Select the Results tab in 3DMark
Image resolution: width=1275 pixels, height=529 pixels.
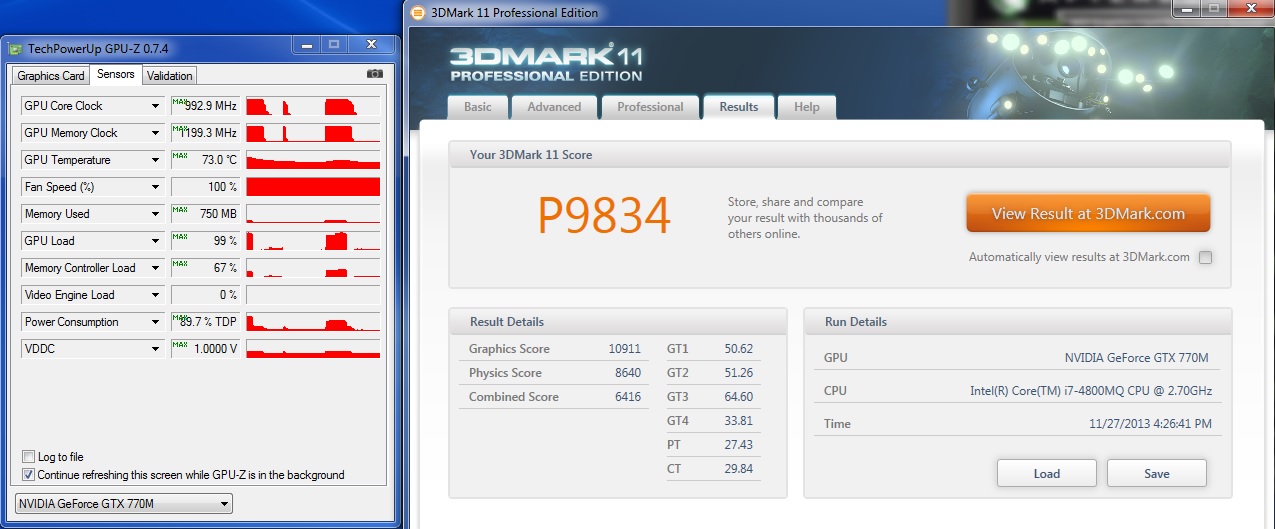click(x=739, y=106)
